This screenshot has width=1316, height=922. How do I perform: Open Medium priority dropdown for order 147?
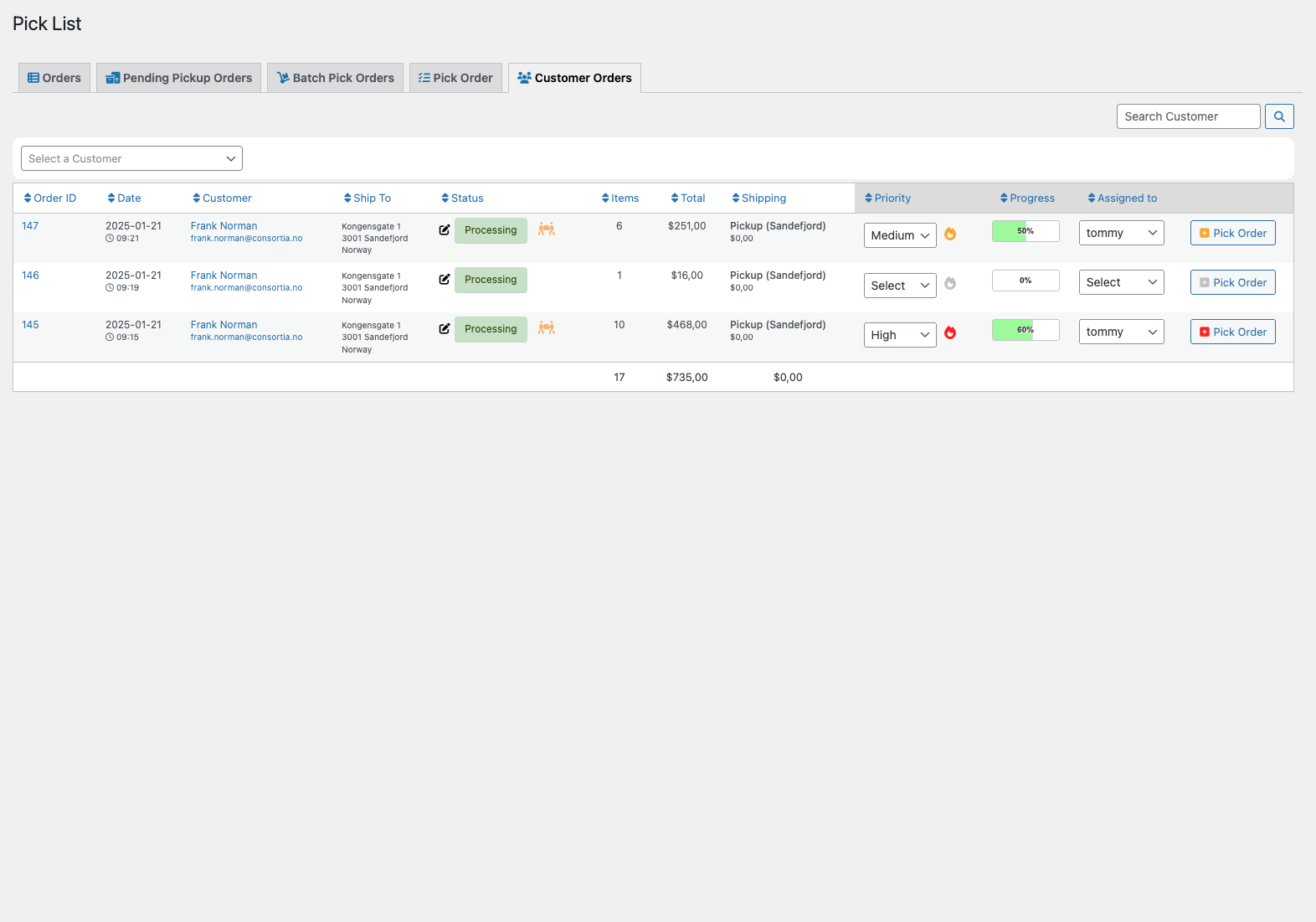[900, 235]
